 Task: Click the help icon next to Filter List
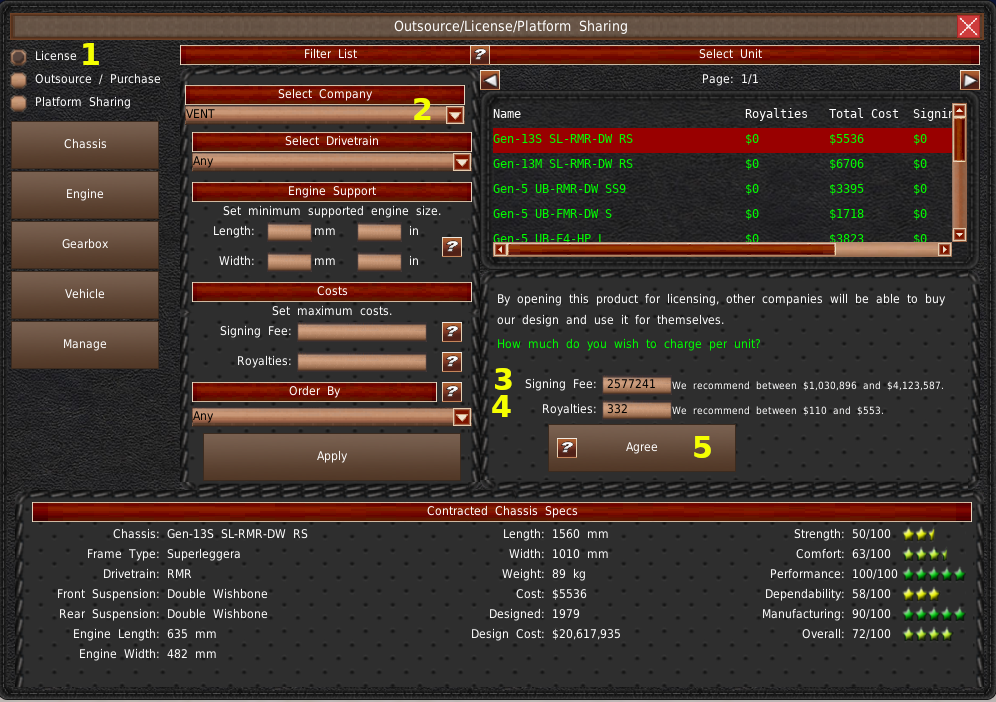coord(480,55)
